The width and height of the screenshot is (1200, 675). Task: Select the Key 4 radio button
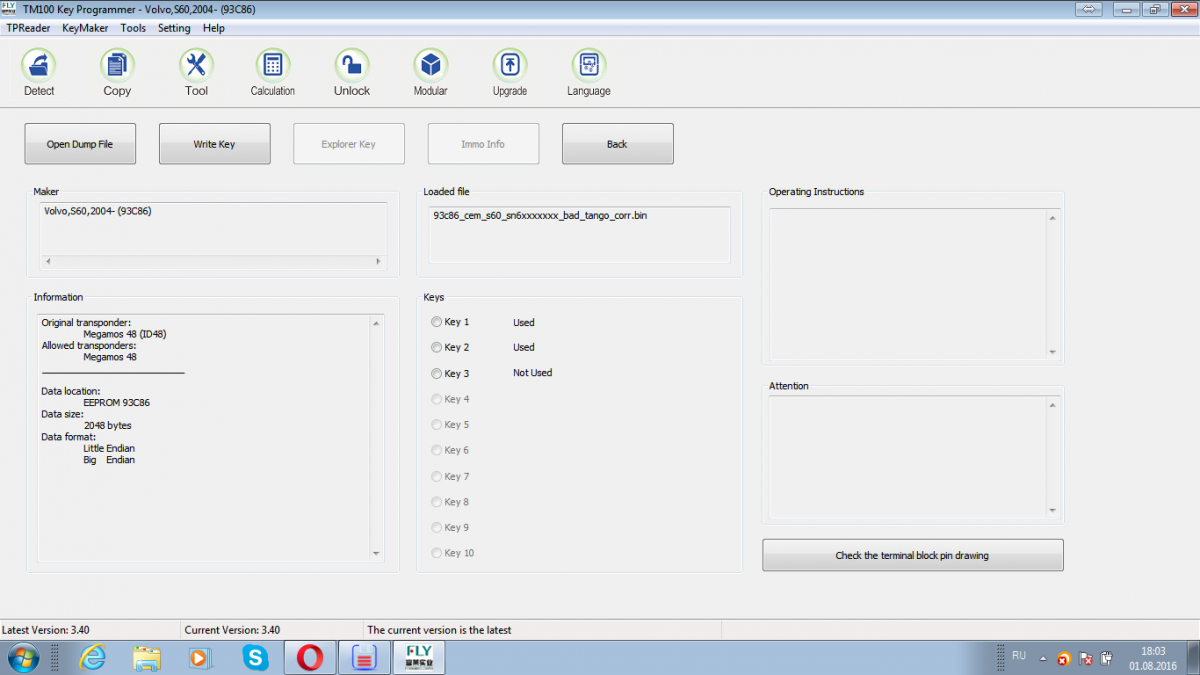tap(436, 399)
